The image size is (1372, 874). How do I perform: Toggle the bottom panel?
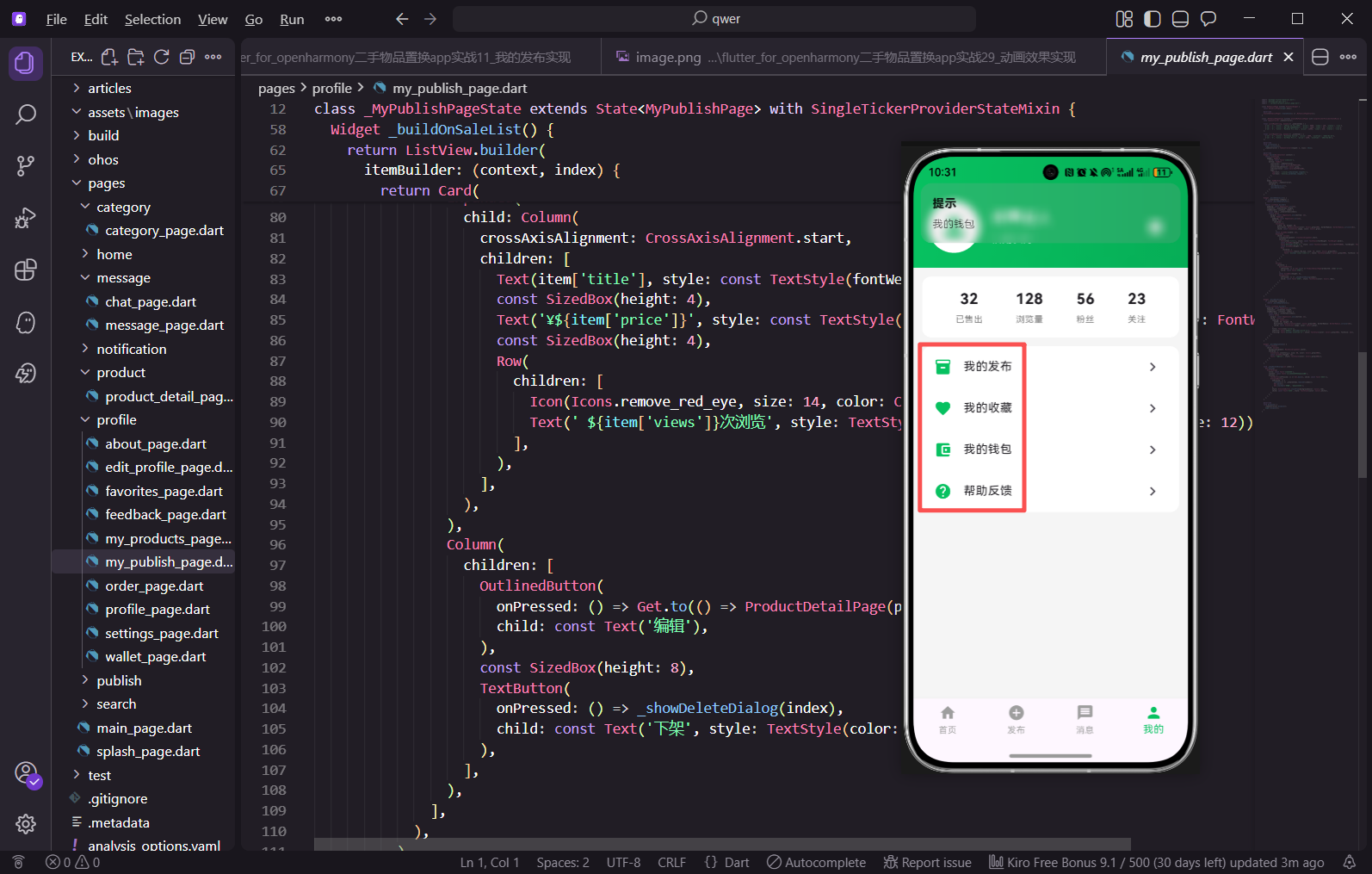[1180, 18]
